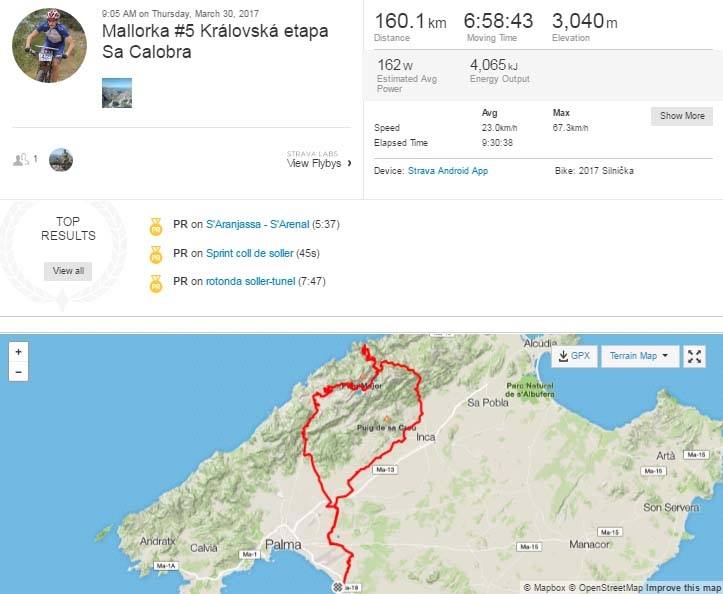Open the Improve this map link
Image resolution: width=723 pixels, height=594 pixels.
click(684, 588)
